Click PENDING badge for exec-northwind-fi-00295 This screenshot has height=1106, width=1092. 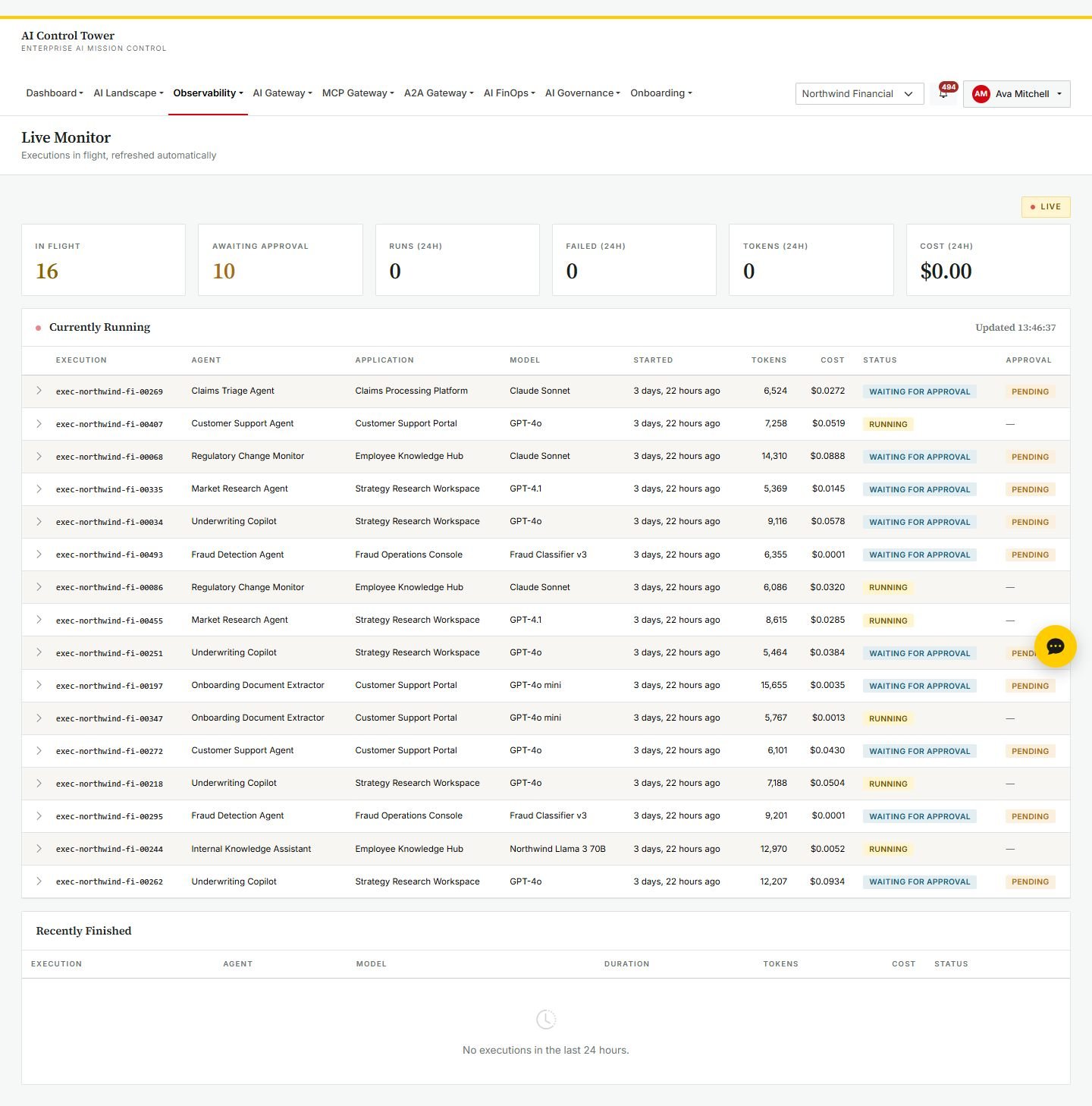point(1030,816)
